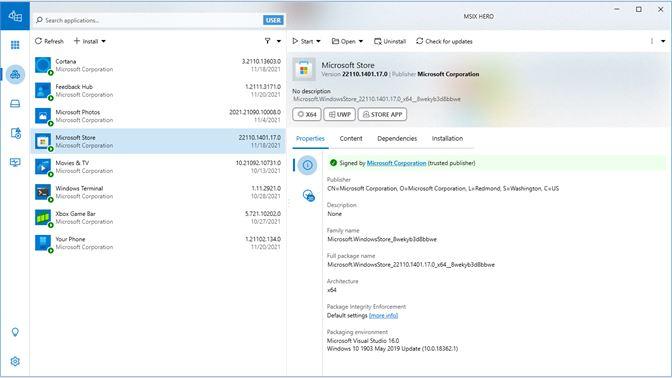Click the STORE APP badge button
Image resolution: width=672 pixels, height=378 pixels.
[382, 114]
